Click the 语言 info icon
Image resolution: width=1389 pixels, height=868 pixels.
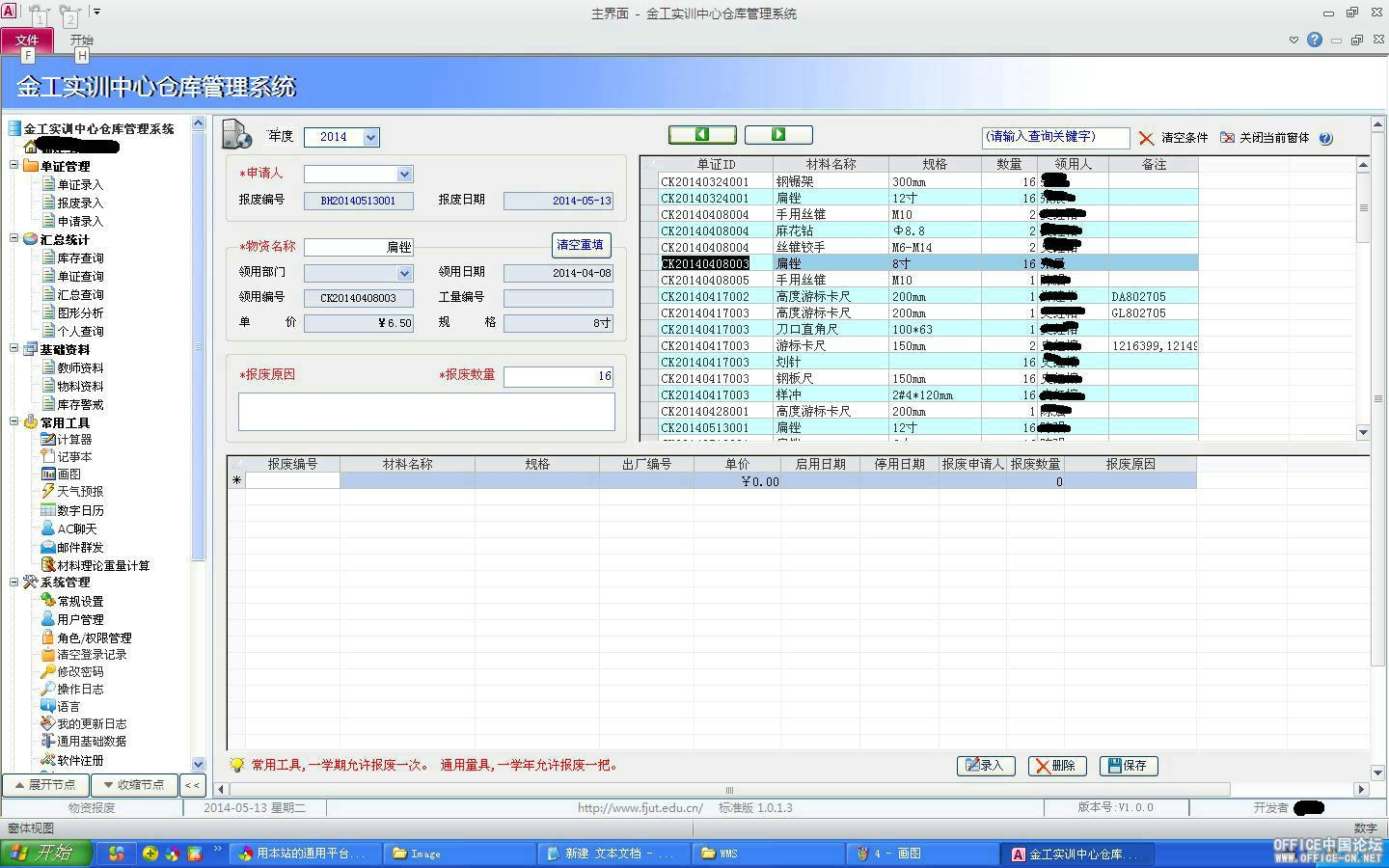[x=48, y=706]
